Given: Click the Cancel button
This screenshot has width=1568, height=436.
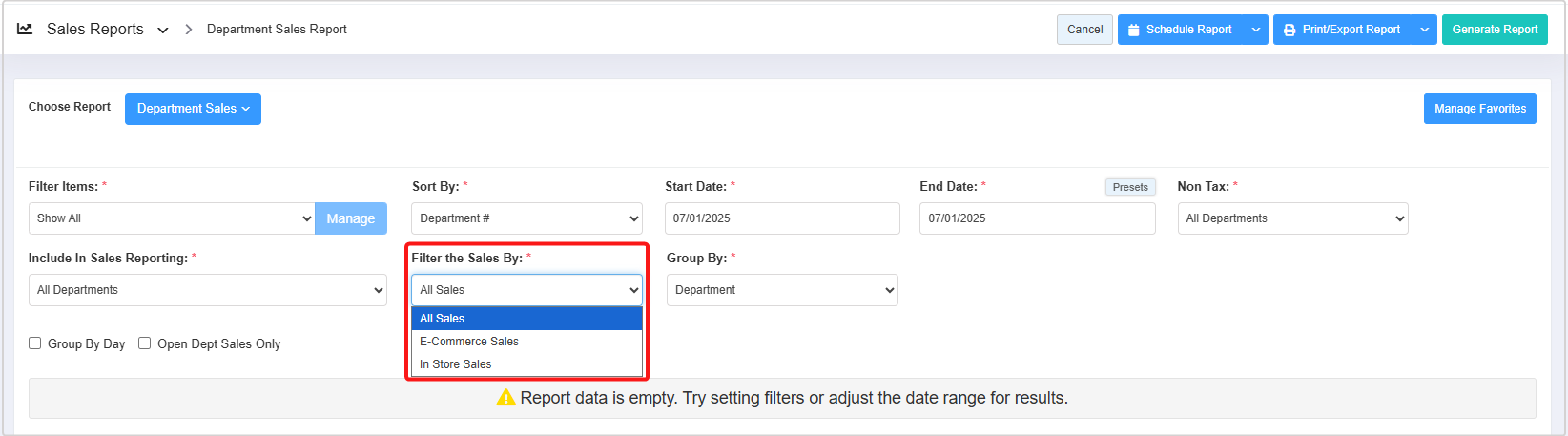Looking at the screenshot, I should click(1084, 30).
